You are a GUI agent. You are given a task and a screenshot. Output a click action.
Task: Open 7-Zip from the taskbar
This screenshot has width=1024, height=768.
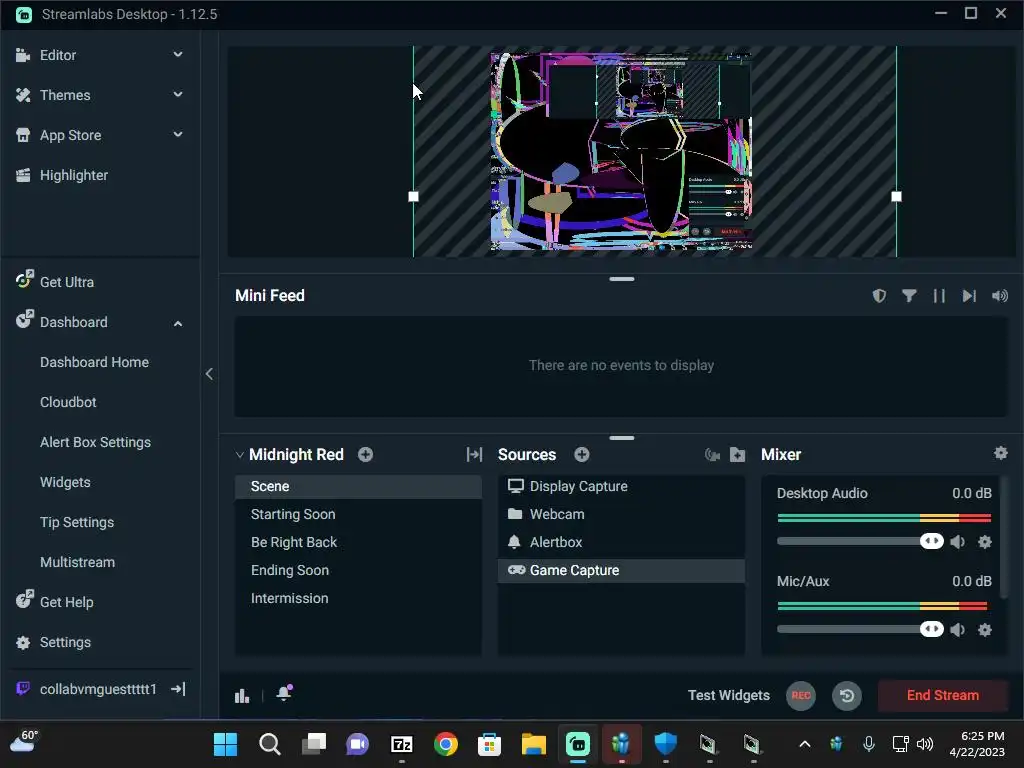(x=402, y=744)
